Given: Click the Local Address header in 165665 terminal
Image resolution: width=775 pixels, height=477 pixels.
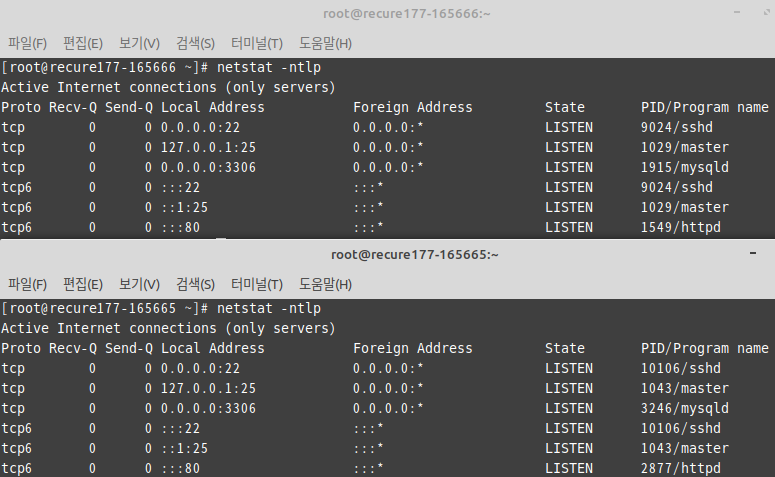Looking at the screenshot, I should (x=213, y=348).
